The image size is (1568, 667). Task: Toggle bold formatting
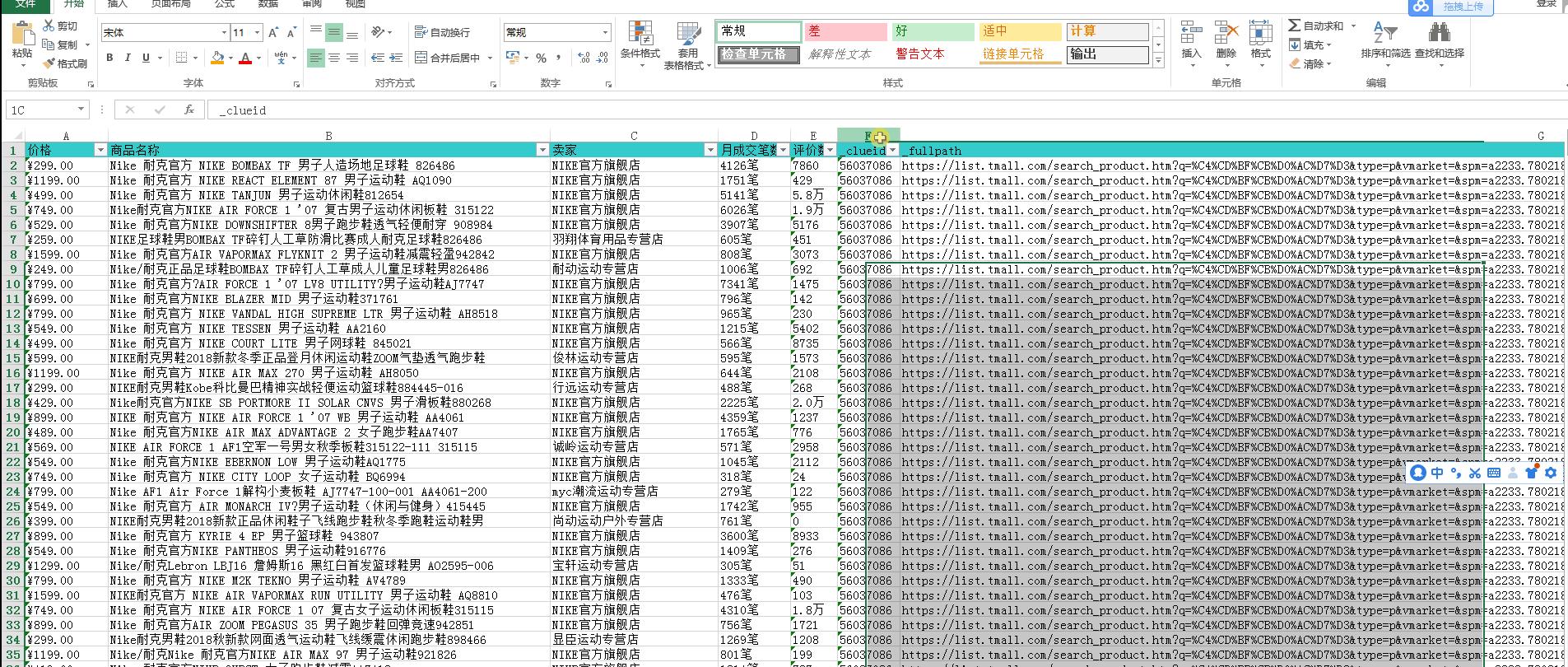pyautogui.click(x=109, y=58)
